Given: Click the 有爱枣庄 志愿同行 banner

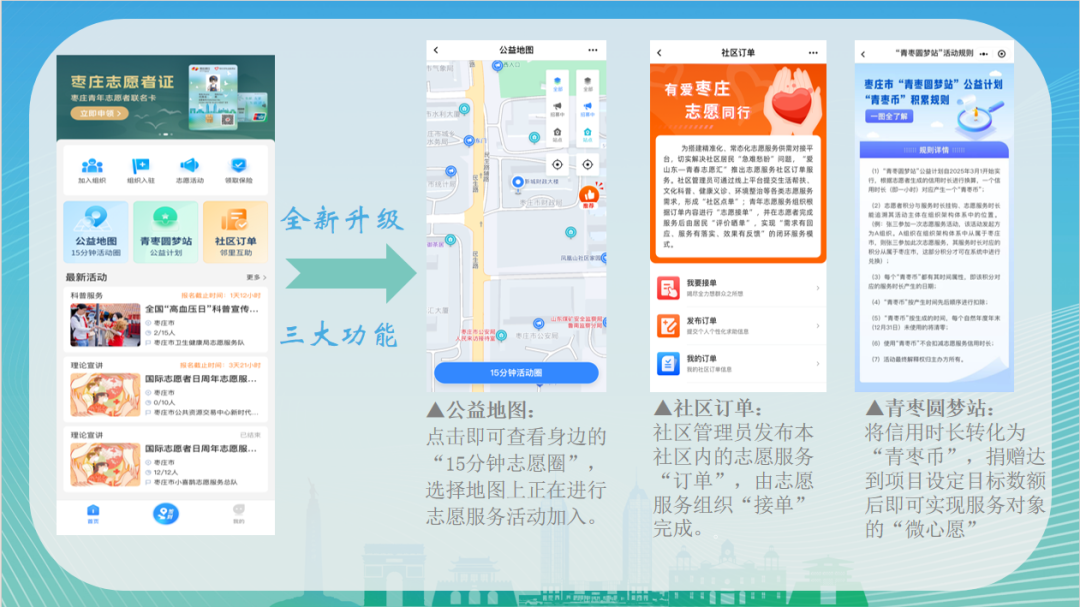Looking at the screenshot, I should tap(738, 100).
